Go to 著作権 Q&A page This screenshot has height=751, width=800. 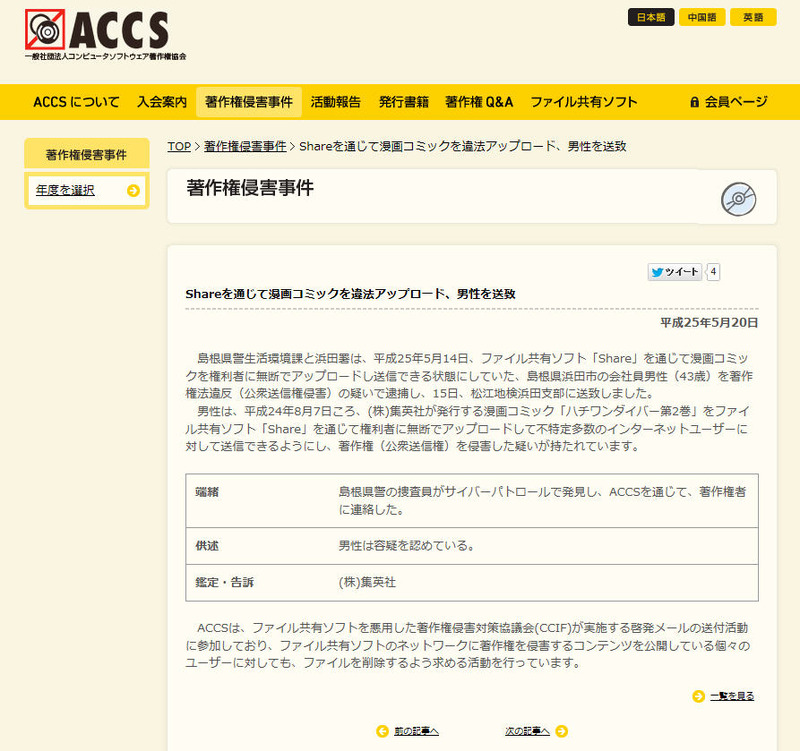click(x=479, y=102)
